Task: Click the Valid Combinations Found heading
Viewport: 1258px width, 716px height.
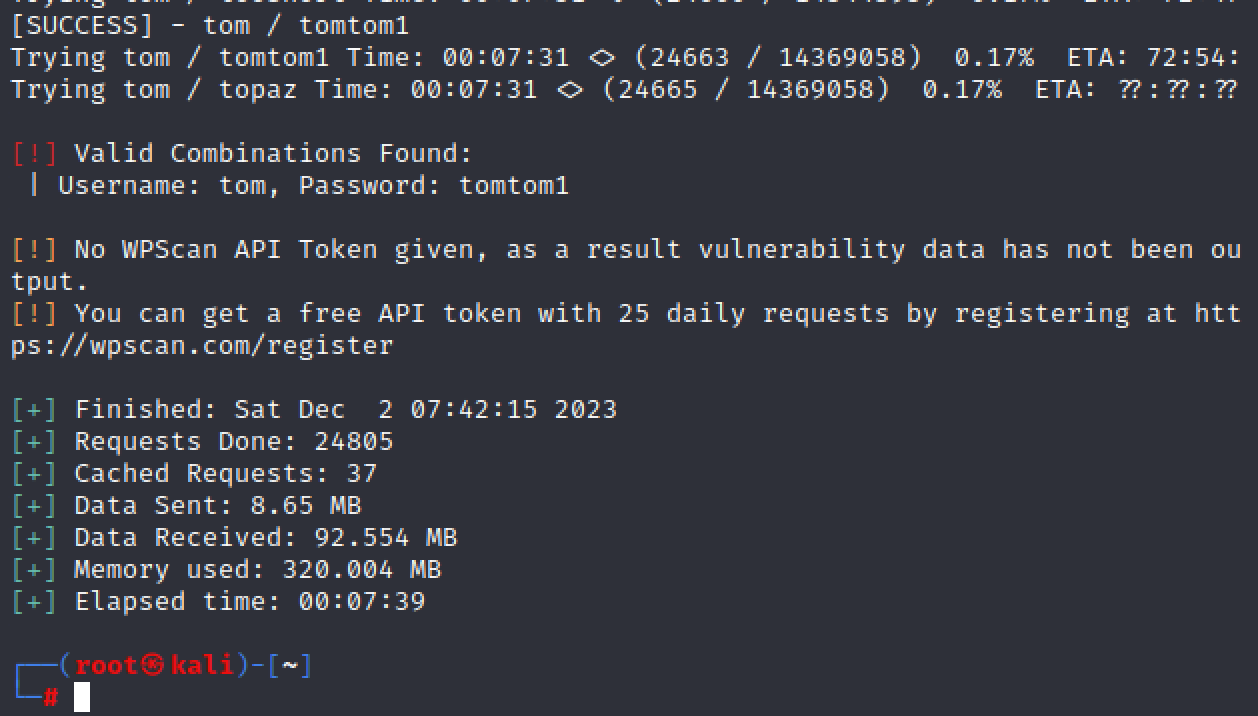Action: pos(273,153)
